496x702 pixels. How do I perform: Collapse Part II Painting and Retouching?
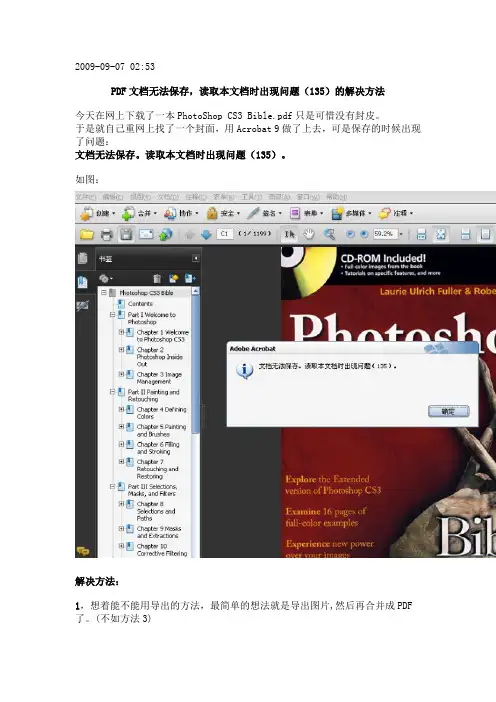tap(112, 392)
